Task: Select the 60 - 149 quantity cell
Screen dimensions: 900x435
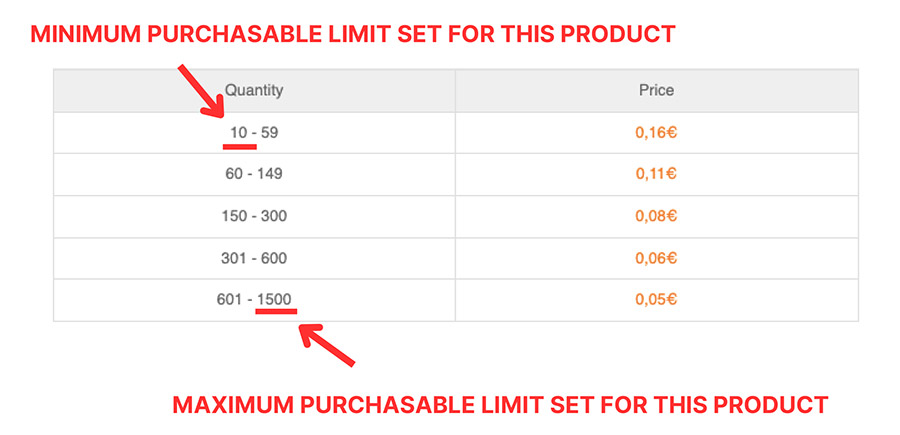Action: tap(254, 174)
